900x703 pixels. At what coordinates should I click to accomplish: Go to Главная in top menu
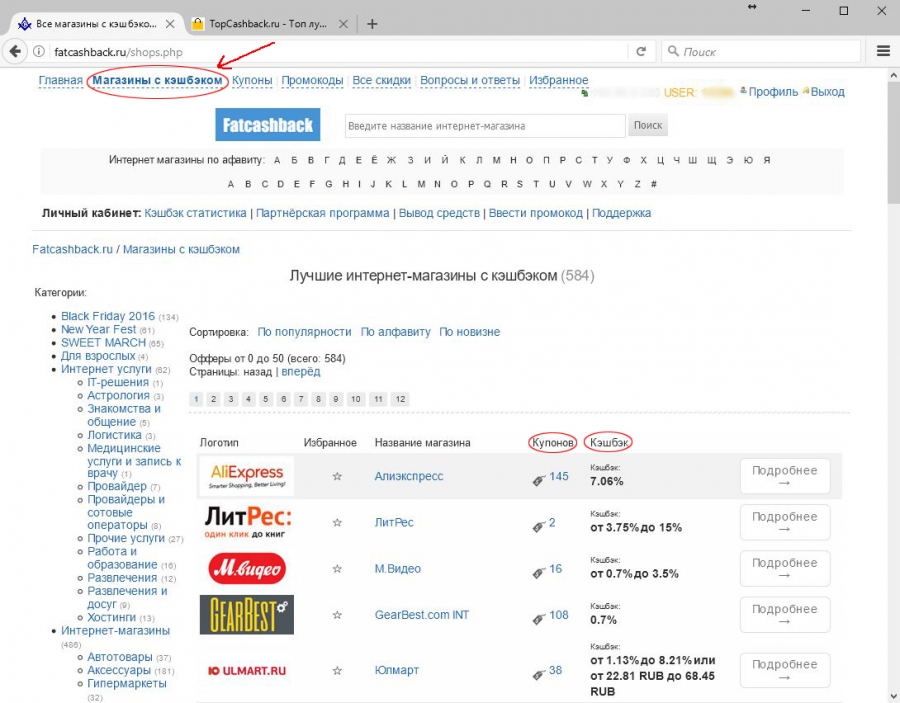click(x=61, y=80)
